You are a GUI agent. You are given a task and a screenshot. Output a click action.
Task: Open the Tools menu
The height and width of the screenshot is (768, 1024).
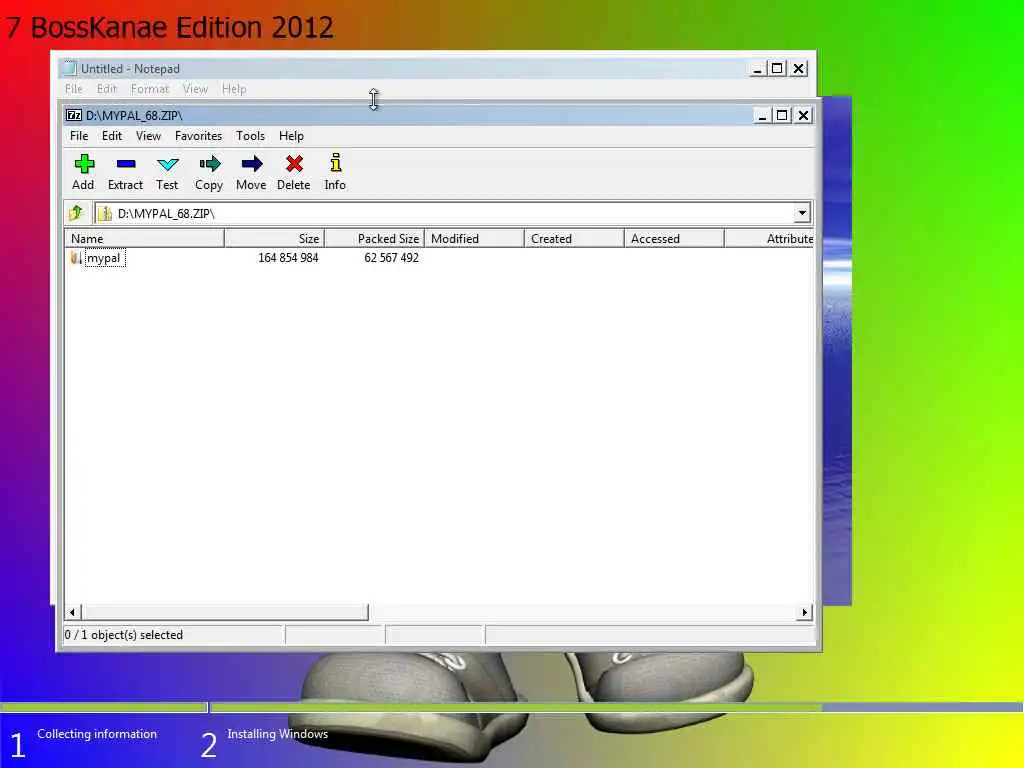click(250, 136)
